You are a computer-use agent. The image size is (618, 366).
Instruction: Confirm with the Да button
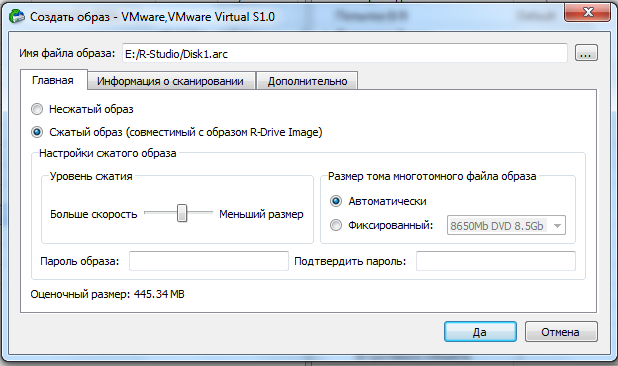480,332
